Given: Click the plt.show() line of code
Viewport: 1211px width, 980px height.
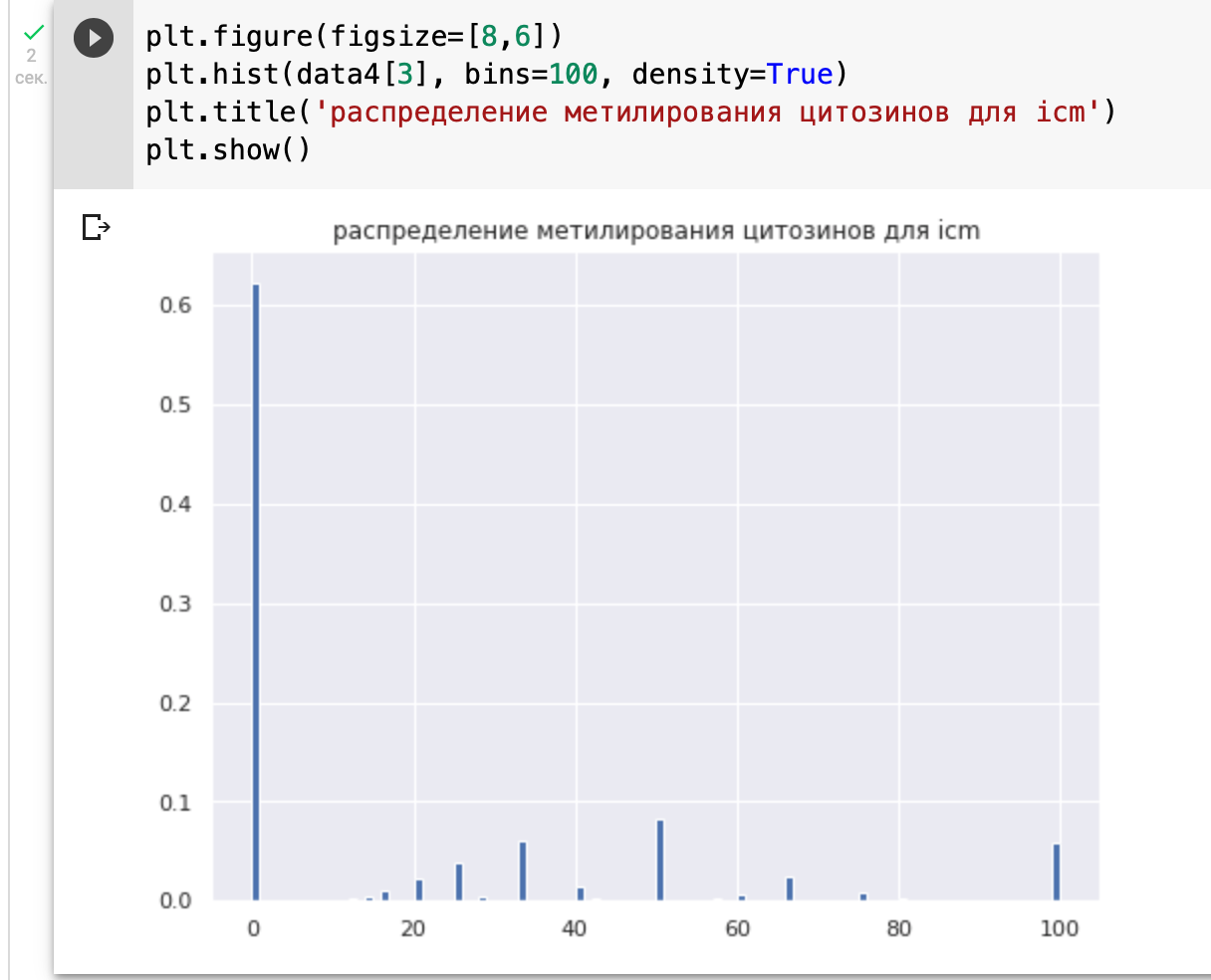Looking at the screenshot, I should click(x=227, y=149).
